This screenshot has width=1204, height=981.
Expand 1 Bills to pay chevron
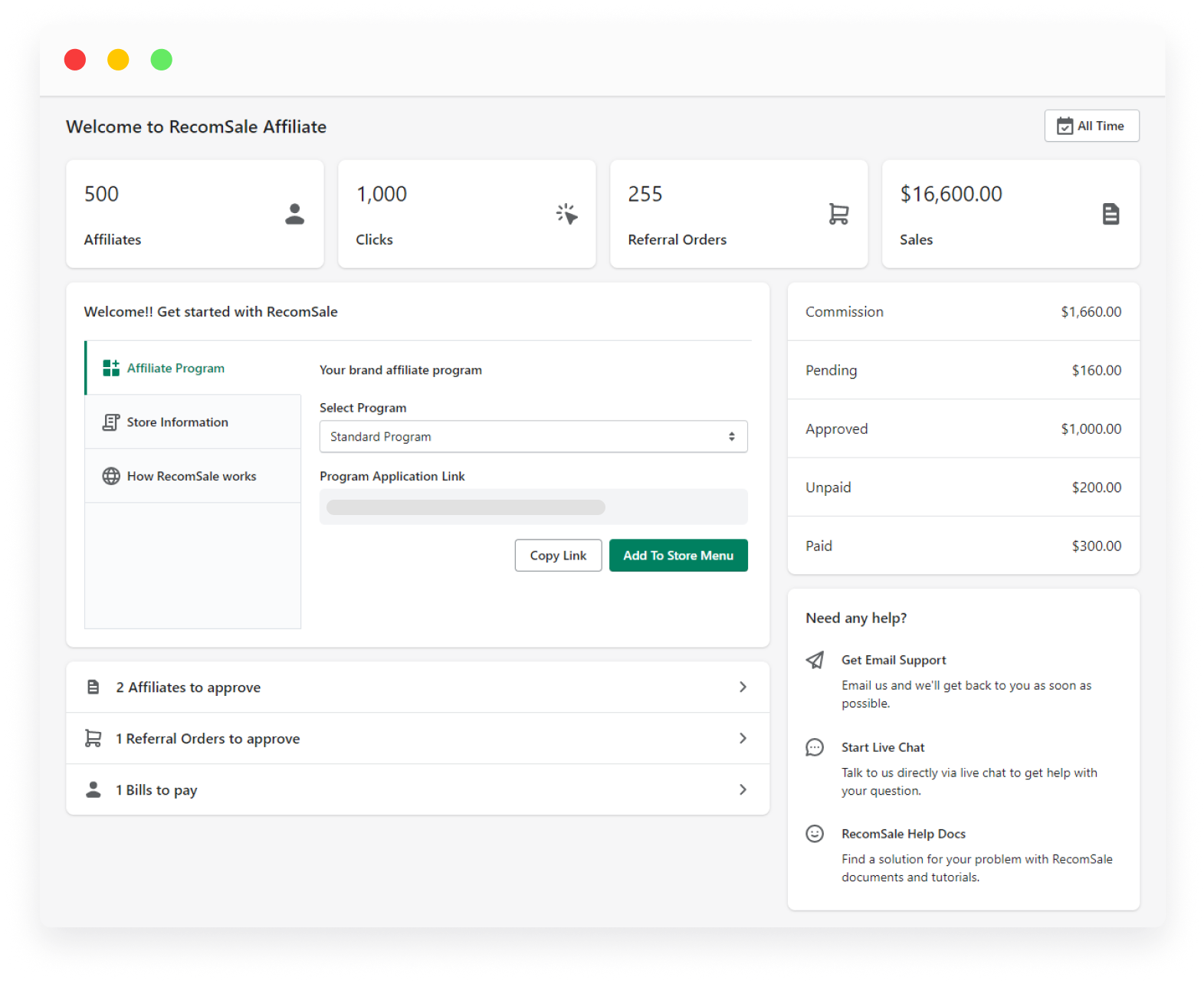tap(743, 789)
